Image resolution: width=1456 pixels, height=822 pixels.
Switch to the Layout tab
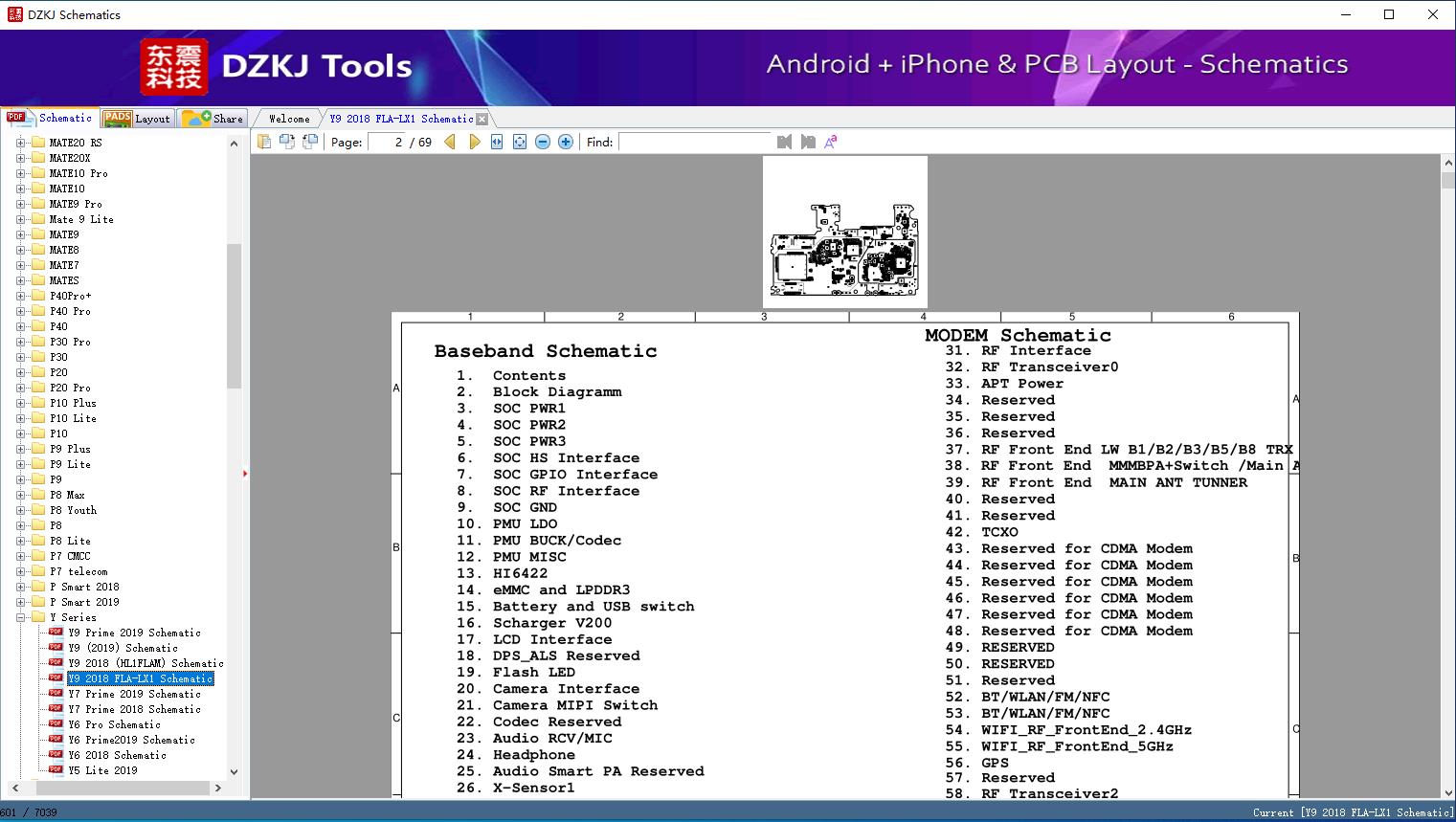click(137, 119)
